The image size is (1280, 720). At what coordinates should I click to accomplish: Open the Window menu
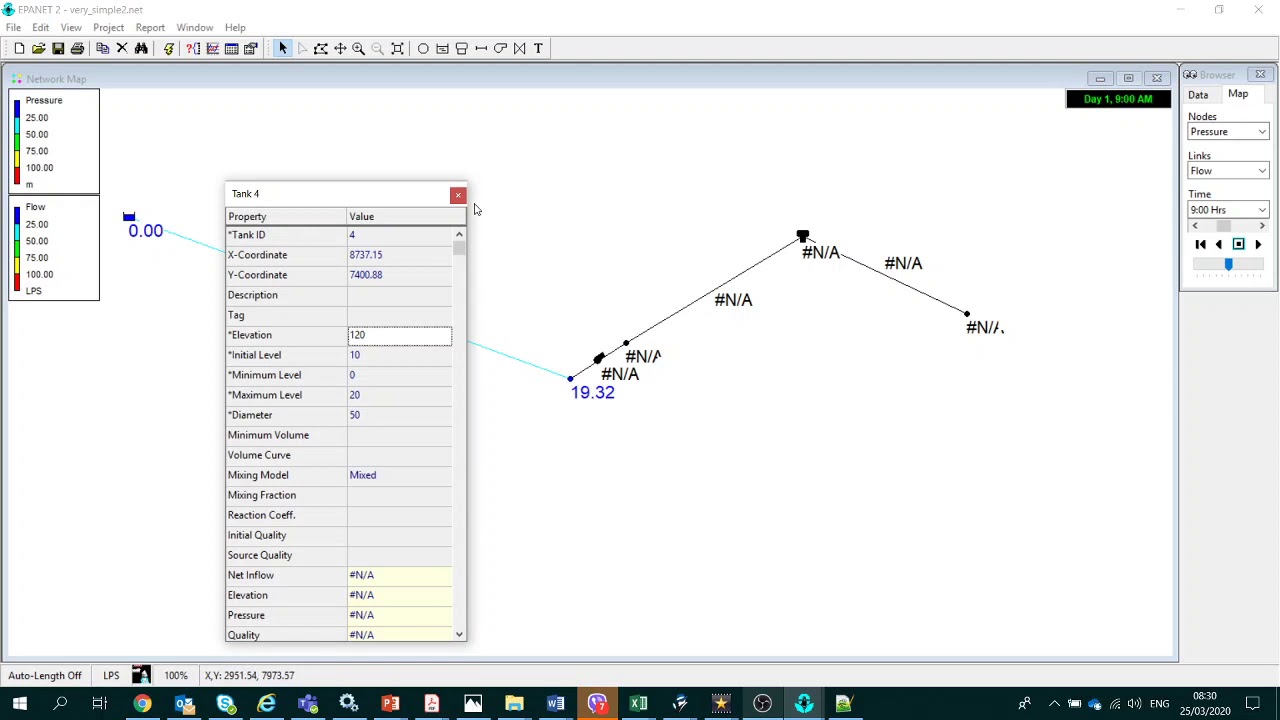pos(195,27)
